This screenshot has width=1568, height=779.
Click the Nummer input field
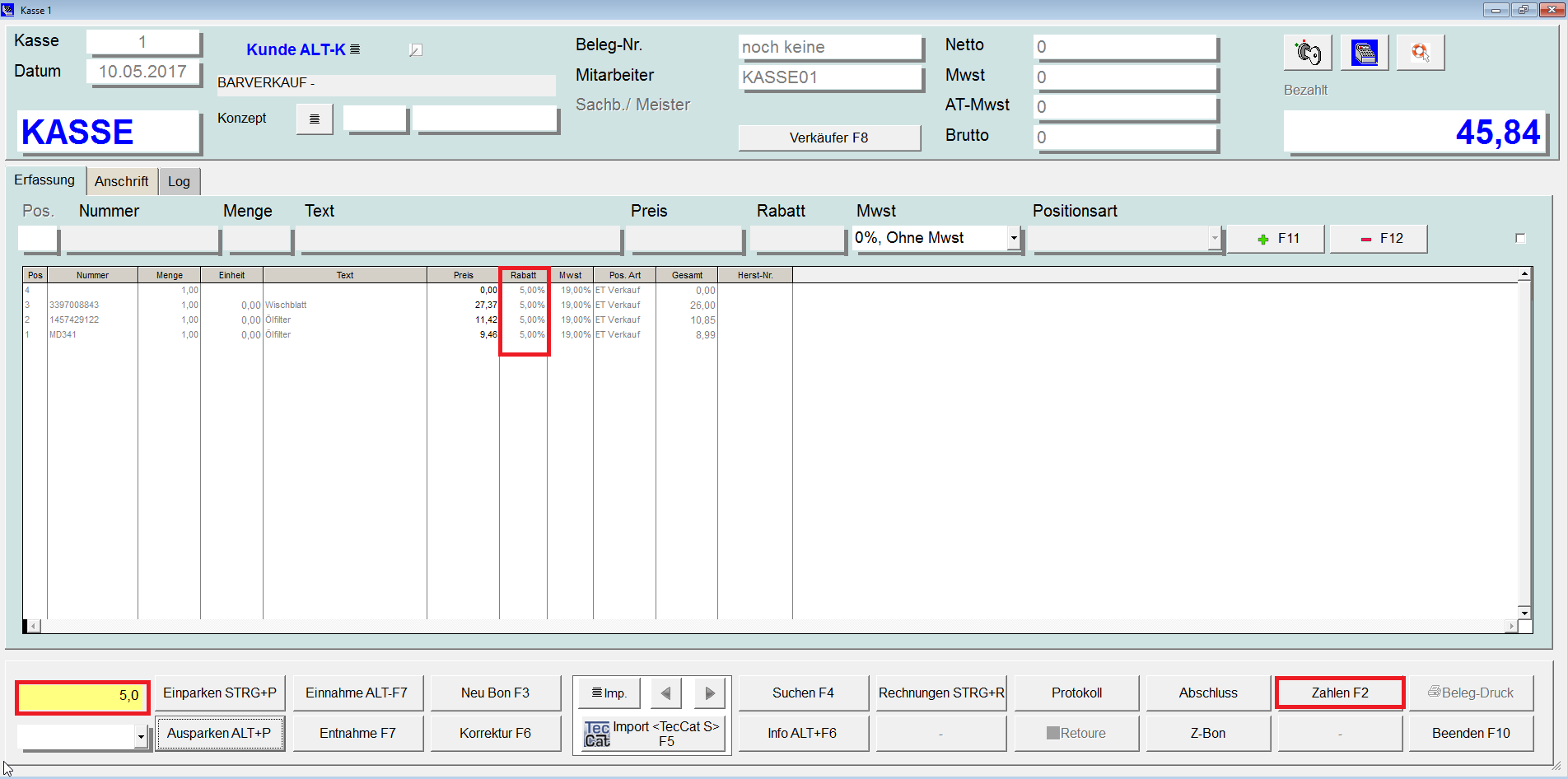click(142, 240)
